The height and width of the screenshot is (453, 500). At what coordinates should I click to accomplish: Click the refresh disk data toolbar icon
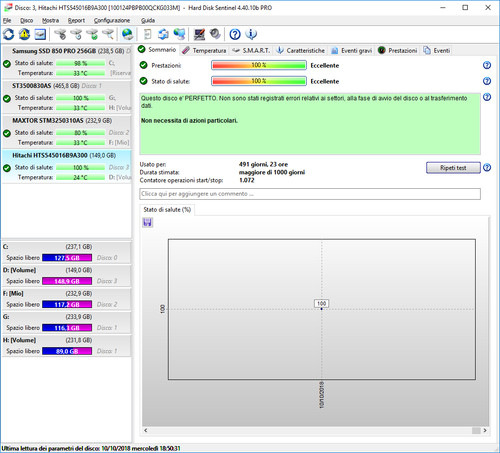click(9, 34)
